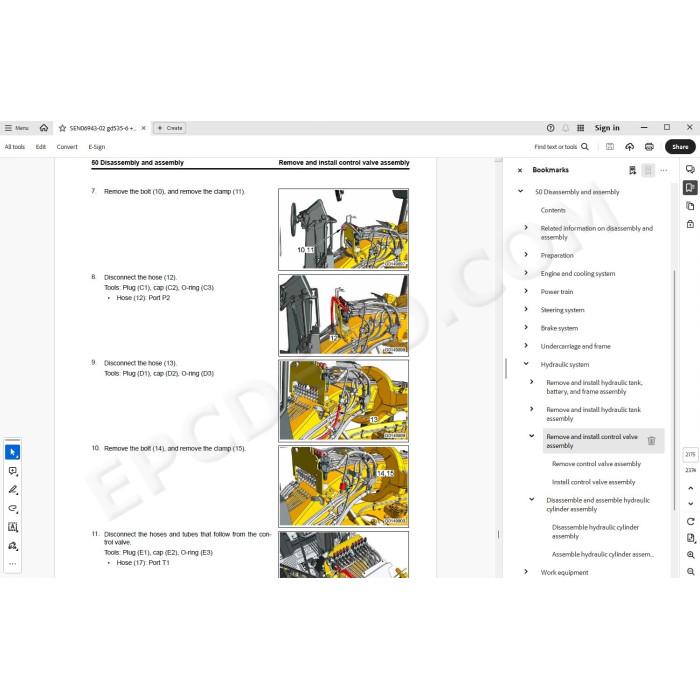Expand Remove and install hydraulic tank assembly
Screen dimensions: 700x700
tap(531, 409)
